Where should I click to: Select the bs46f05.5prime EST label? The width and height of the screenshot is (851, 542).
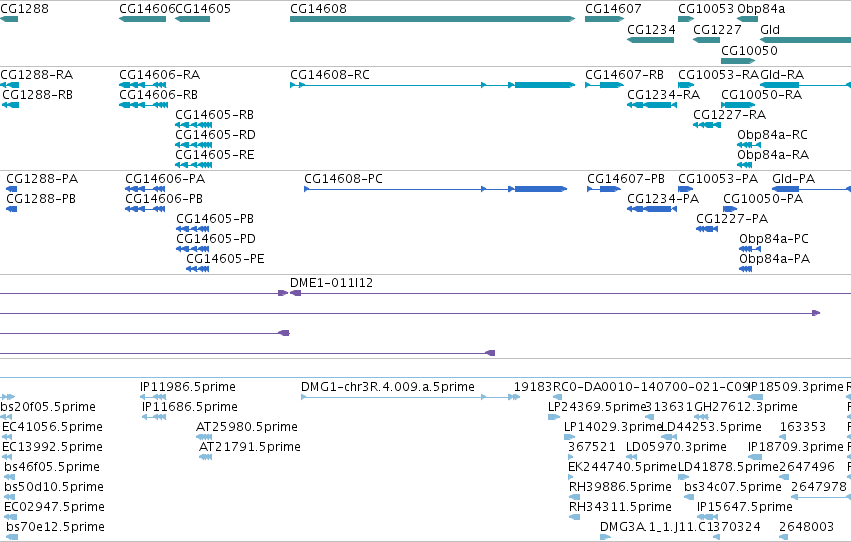click(x=52, y=468)
